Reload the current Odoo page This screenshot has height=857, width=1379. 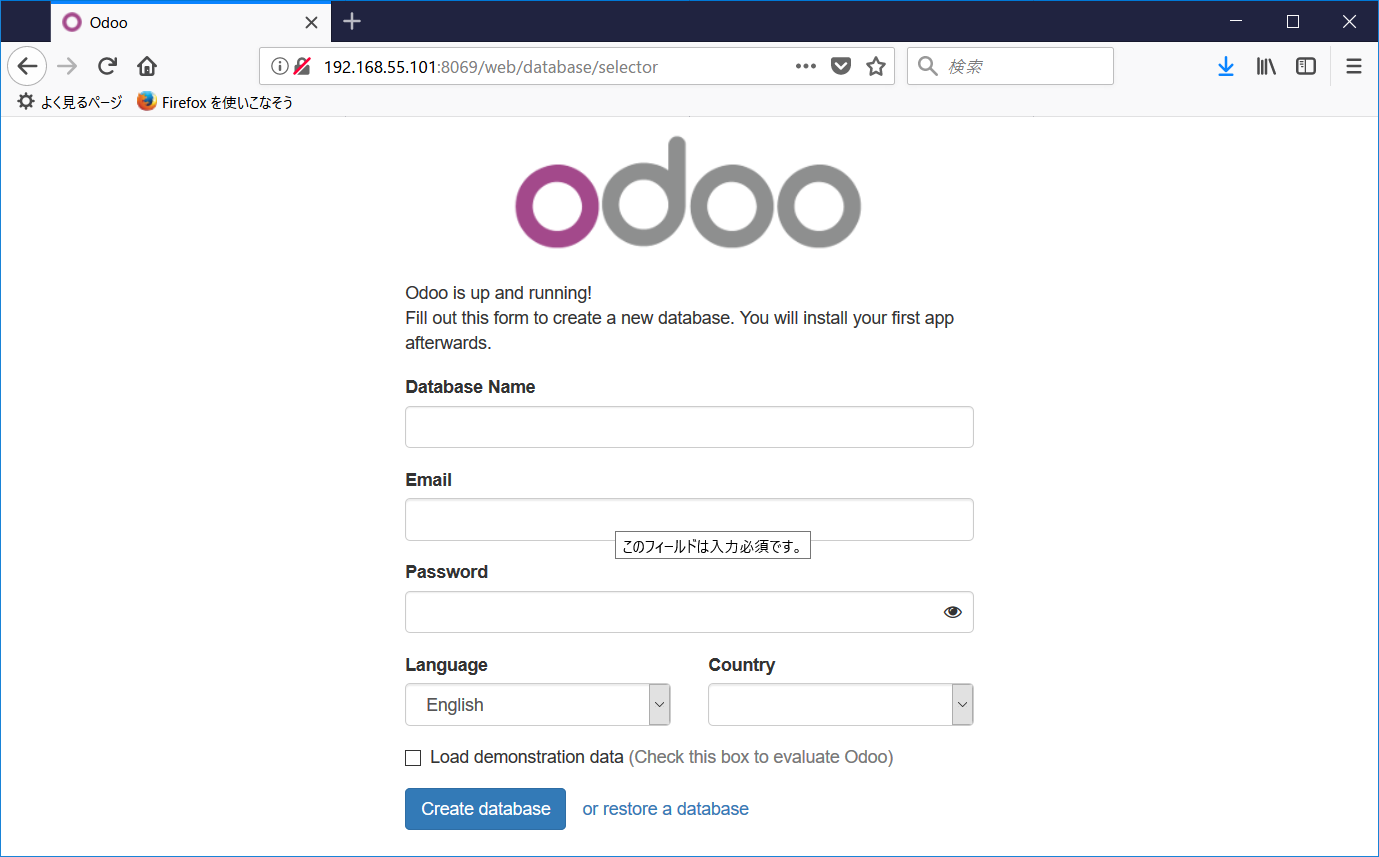pyautogui.click(x=106, y=66)
